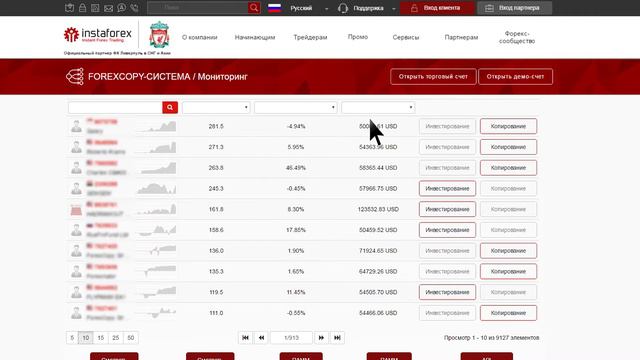Click the InstaForex logo

pyautogui.click(x=98, y=35)
